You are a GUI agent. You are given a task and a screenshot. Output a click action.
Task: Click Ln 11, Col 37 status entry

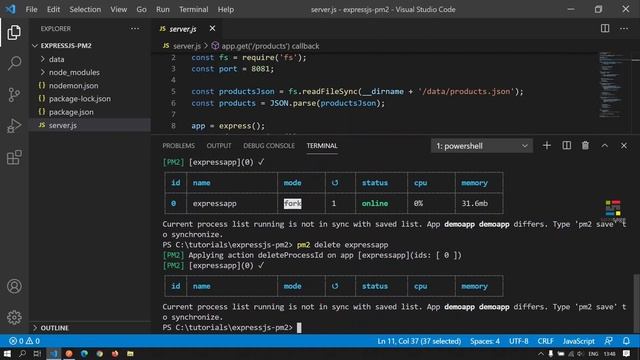point(419,341)
